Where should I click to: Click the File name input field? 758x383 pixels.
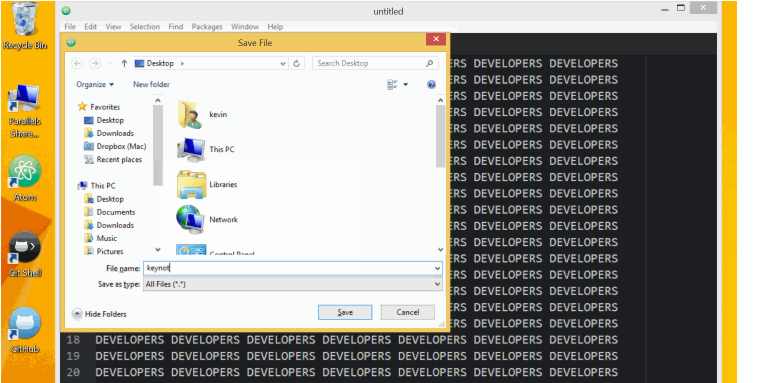[x=292, y=268]
